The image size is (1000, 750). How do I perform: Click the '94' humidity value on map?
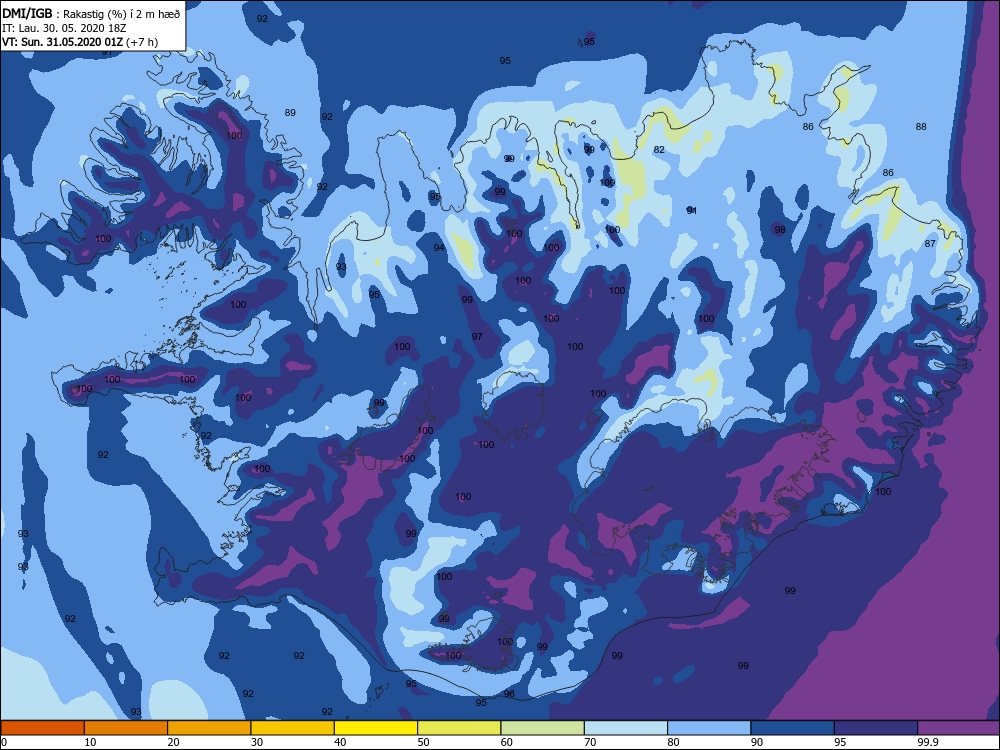click(439, 247)
